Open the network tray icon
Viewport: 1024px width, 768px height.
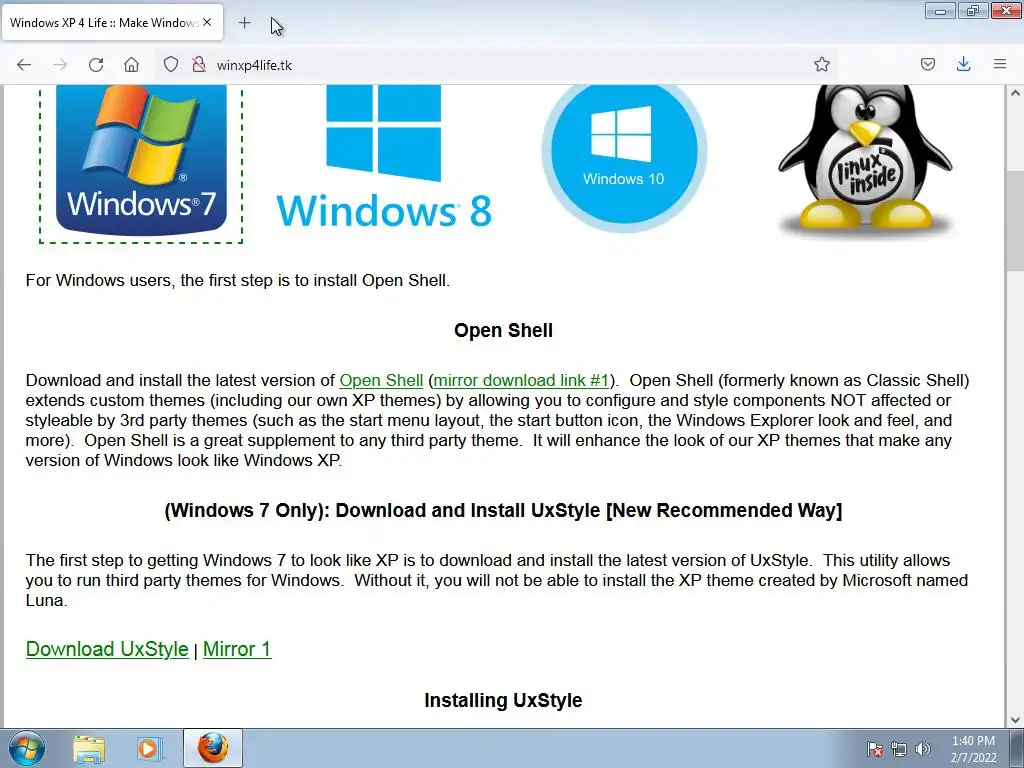pos(899,749)
